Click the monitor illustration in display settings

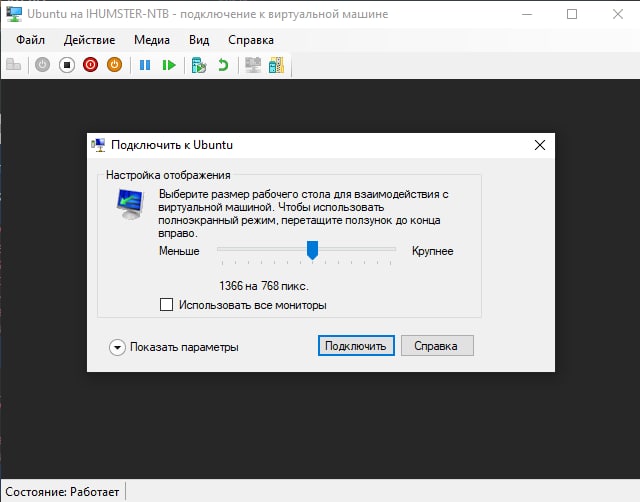coord(130,204)
